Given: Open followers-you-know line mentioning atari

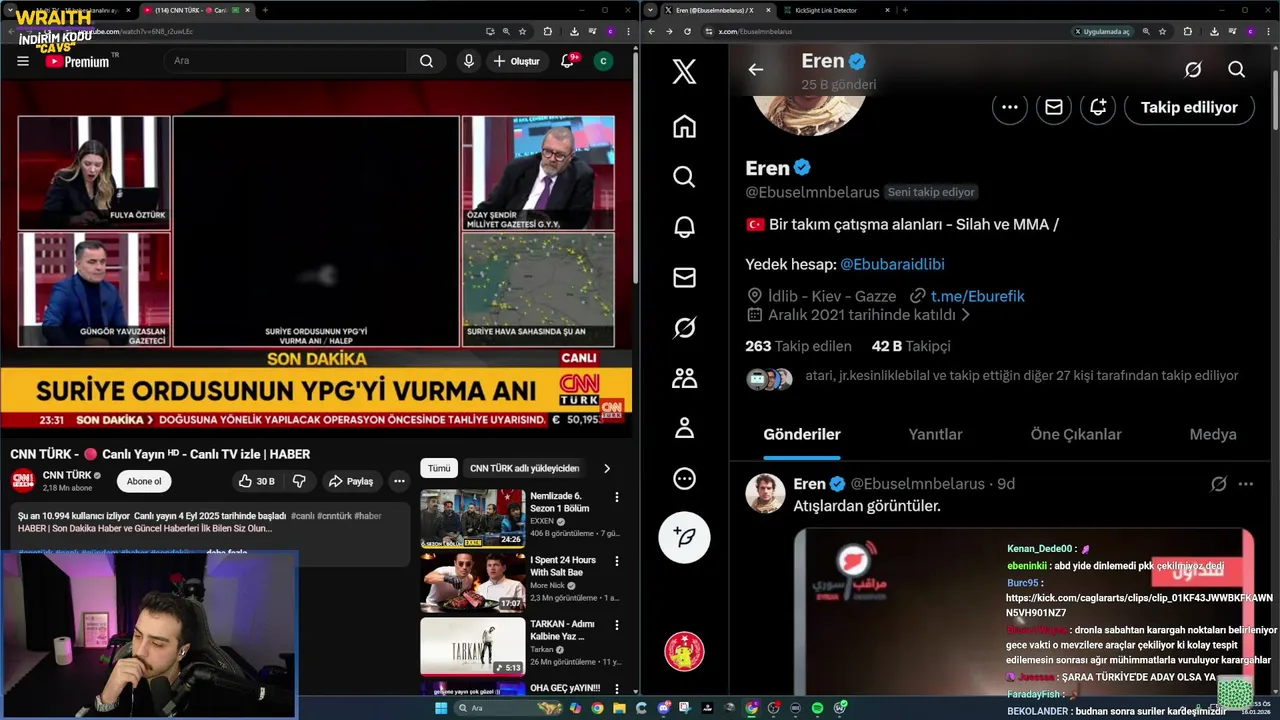Looking at the screenshot, I should pyautogui.click(x=1022, y=376).
